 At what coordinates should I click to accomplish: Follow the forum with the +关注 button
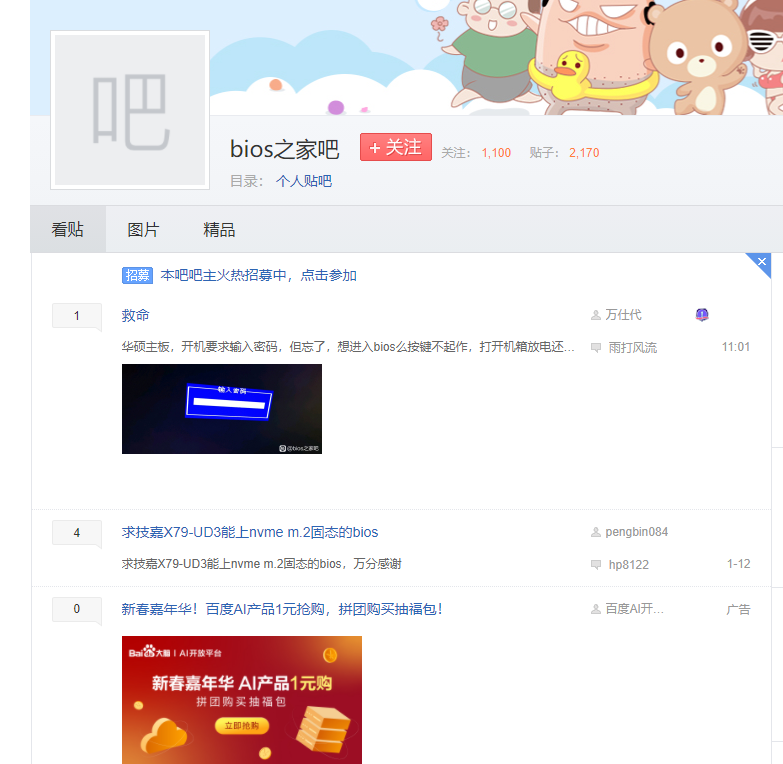pos(396,148)
